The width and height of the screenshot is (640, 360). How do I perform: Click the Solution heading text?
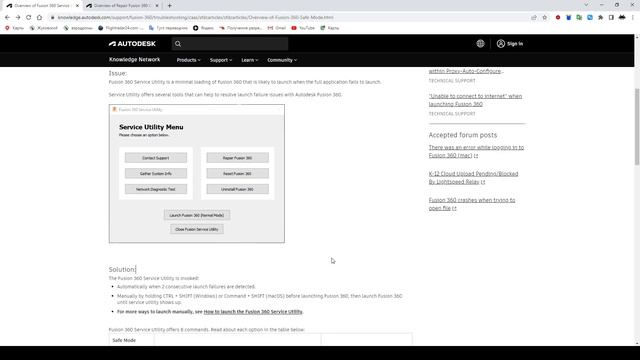122,269
